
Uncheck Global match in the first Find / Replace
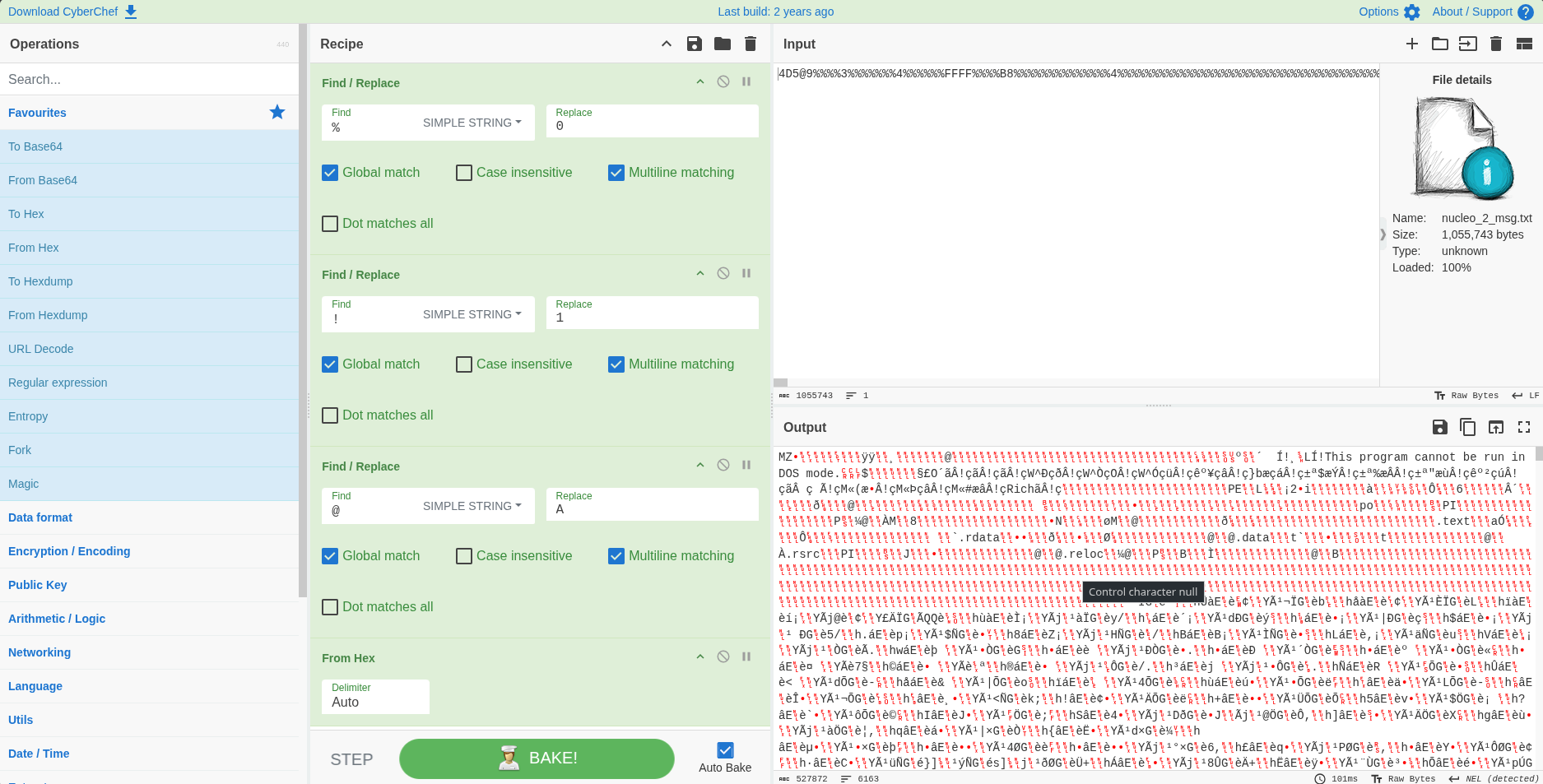click(330, 173)
